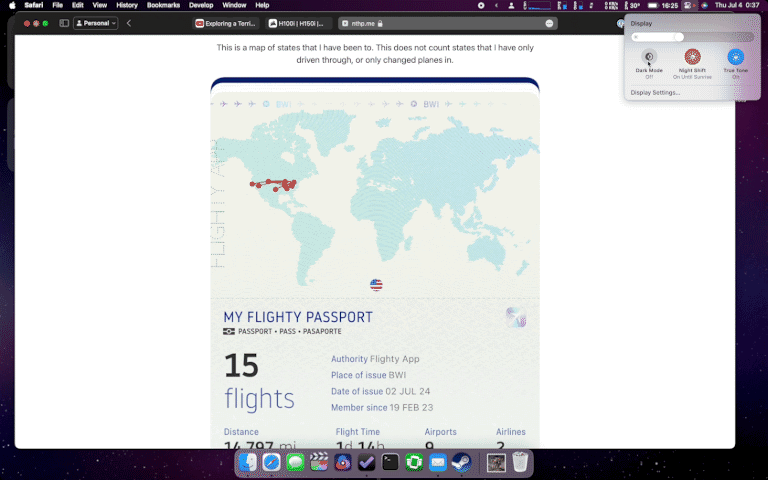Toggle Dark Mode in Display panel

click(648, 57)
